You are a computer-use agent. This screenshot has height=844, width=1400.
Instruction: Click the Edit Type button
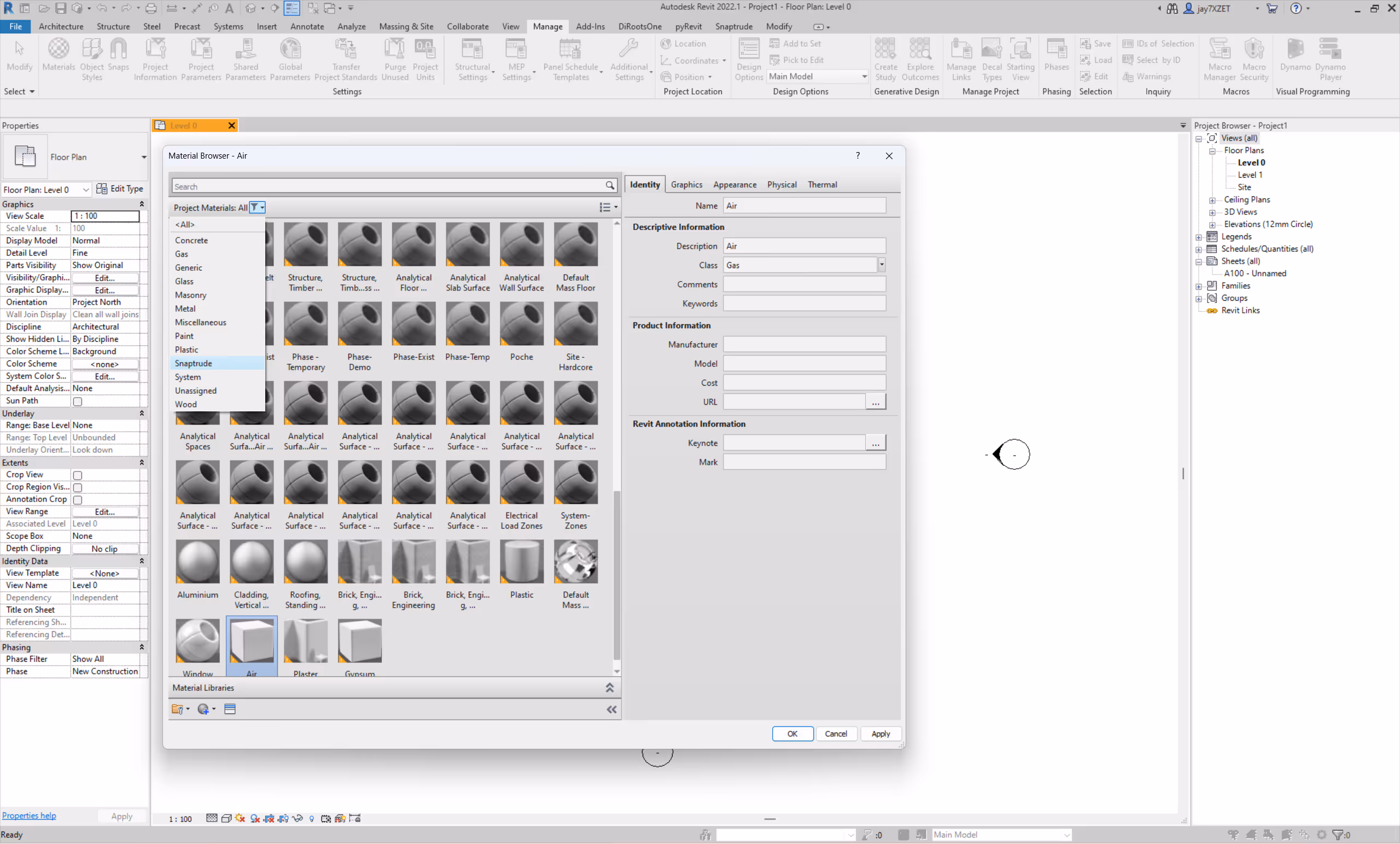(120, 189)
